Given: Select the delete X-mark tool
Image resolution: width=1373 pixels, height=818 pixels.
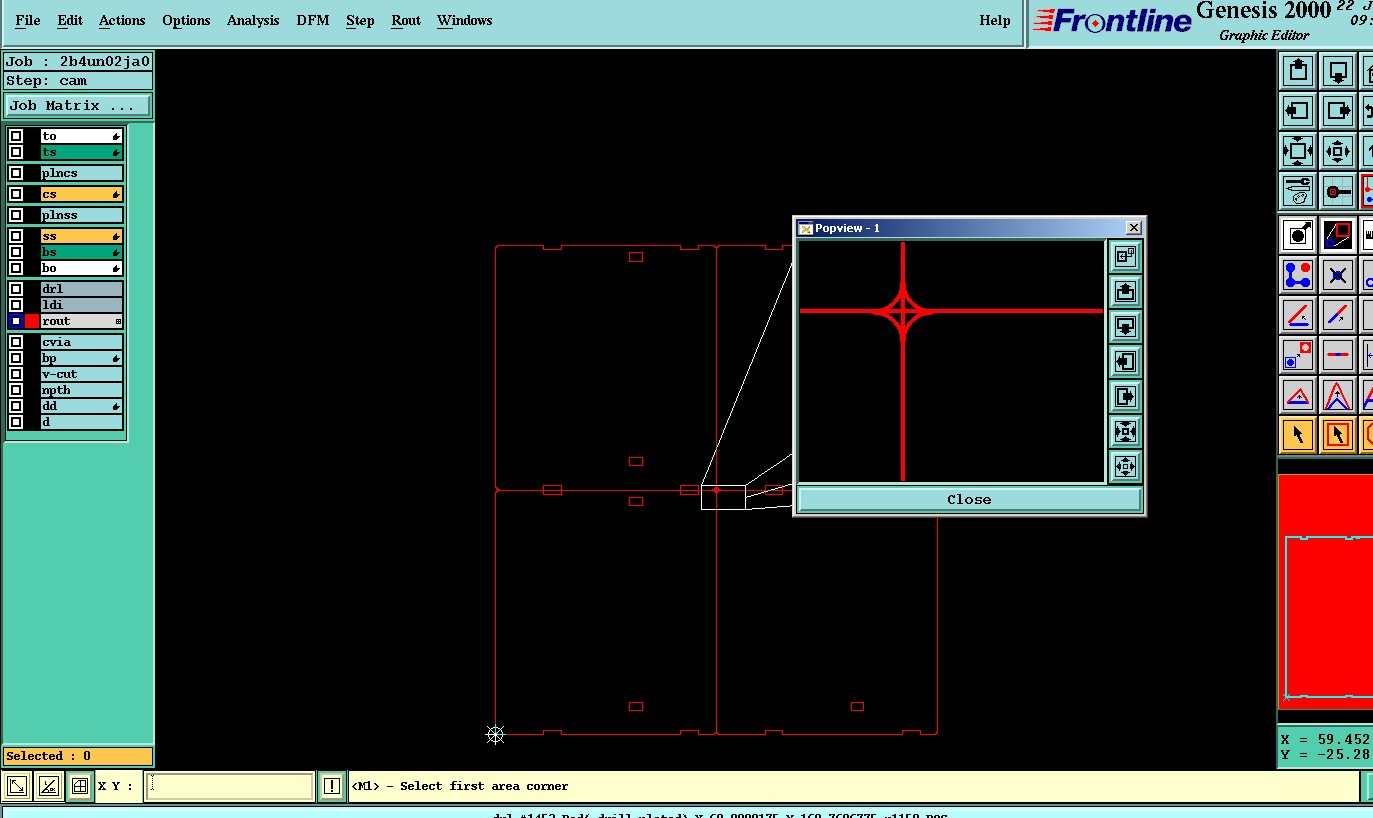Looking at the screenshot, I should (1338, 275).
